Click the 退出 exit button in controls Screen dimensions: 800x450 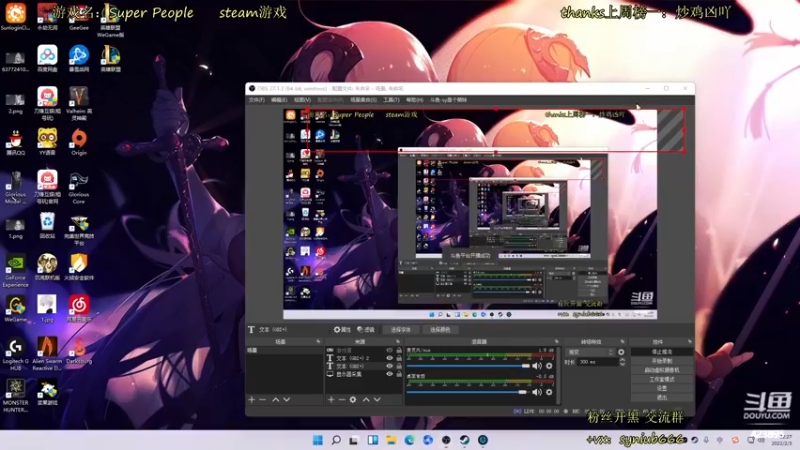[x=662, y=397]
